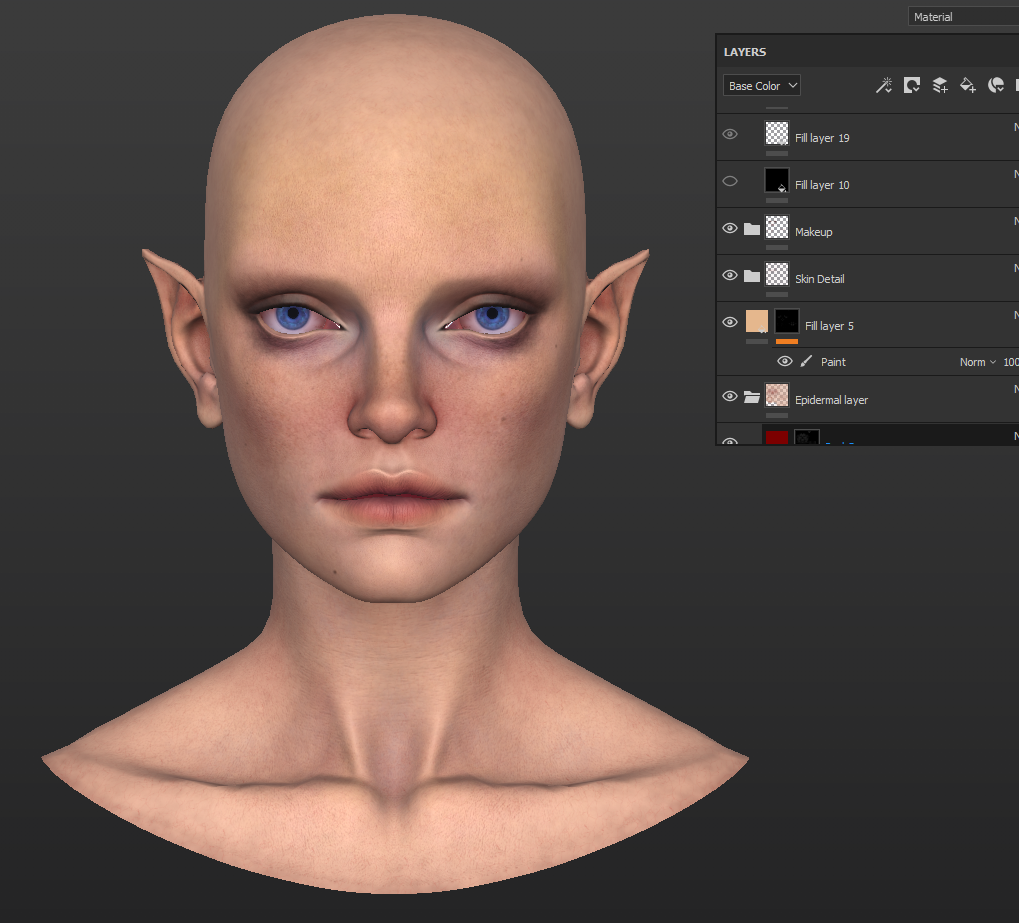The image size is (1019, 923).
Task: Click the Add fill layer bucket icon
Action: tap(968, 85)
